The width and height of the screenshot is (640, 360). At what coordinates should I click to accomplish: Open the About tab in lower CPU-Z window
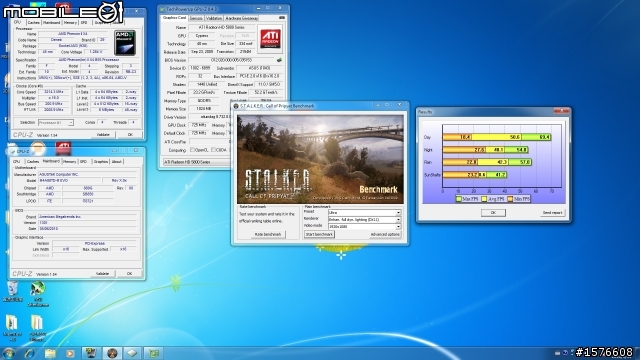click(117, 162)
